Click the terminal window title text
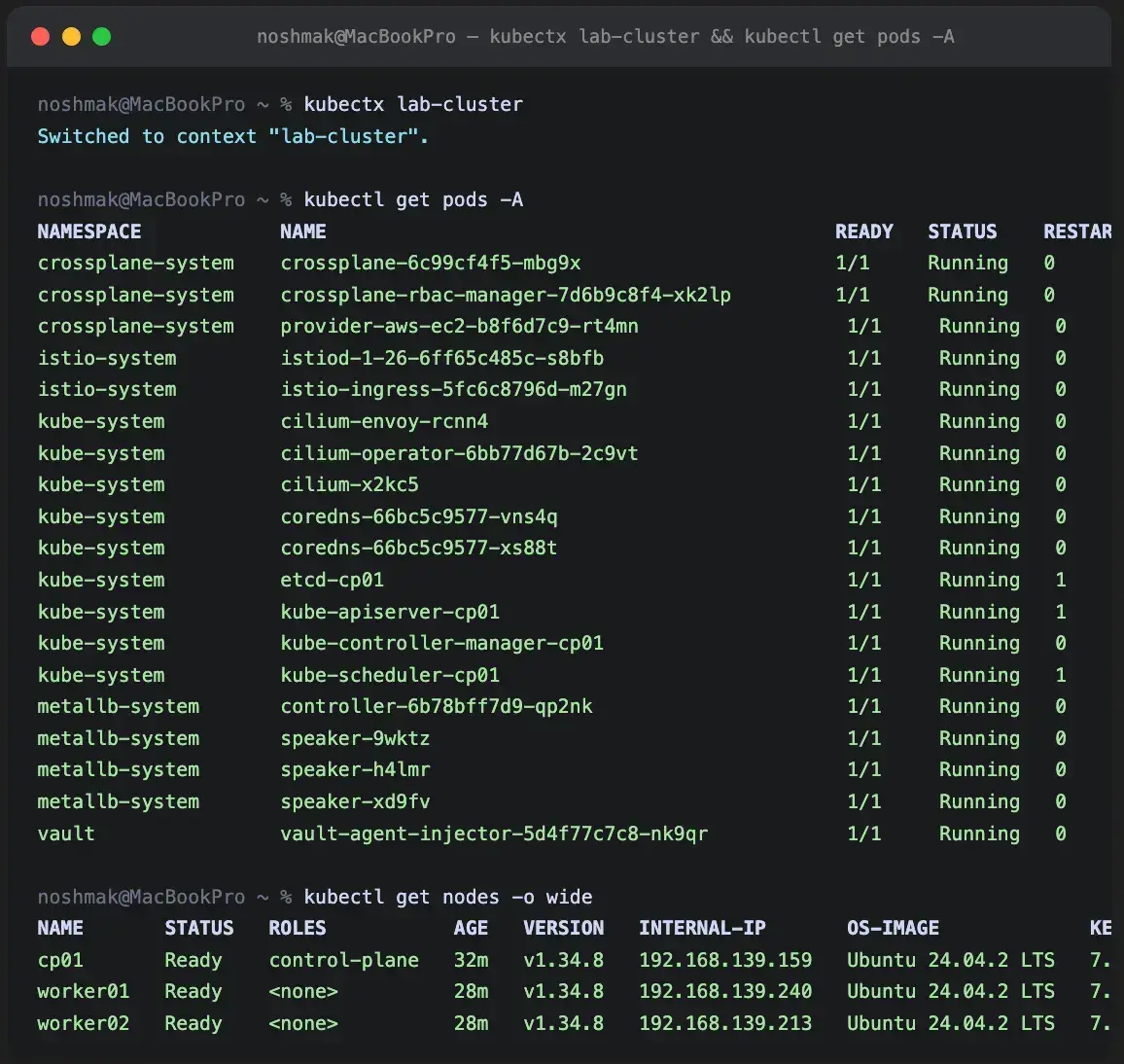The image size is (1124, 1064). (x=605, y=37)
